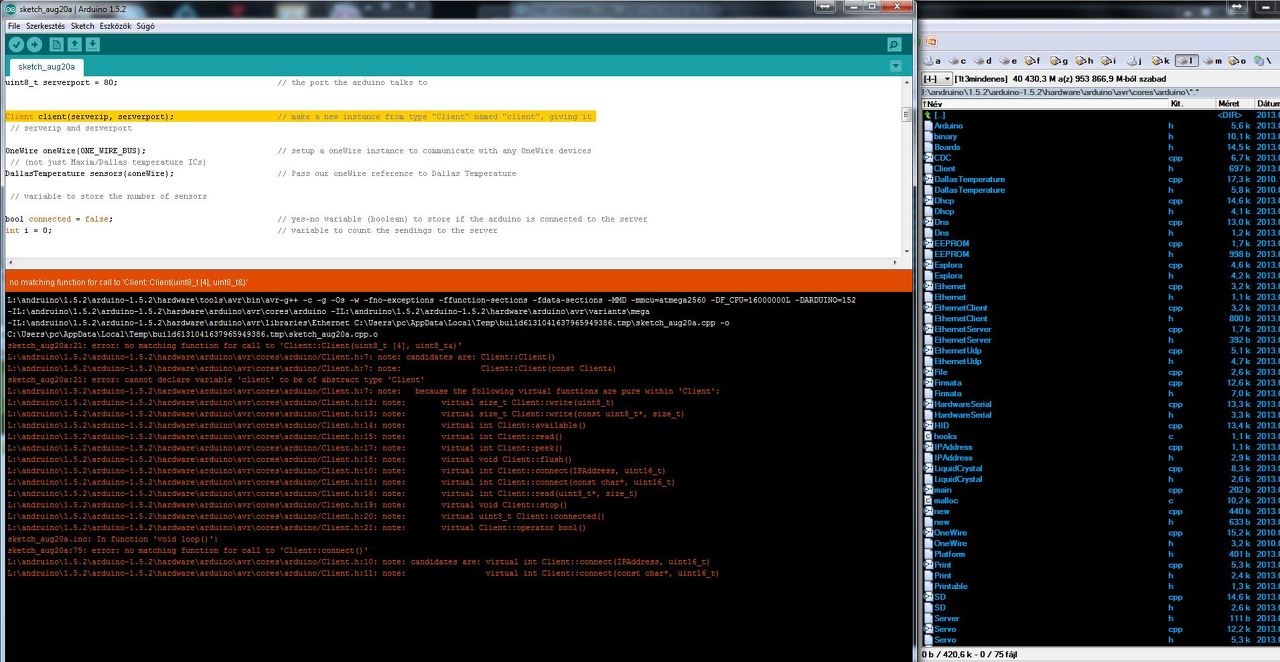Switch to drive o in file manager

(x=1238, y=61)
